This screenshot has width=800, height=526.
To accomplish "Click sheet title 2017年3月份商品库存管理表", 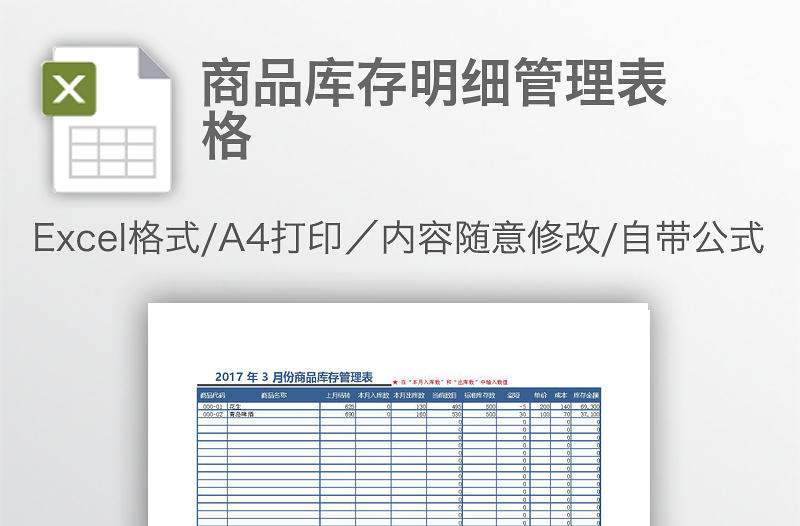I will (294, 377).
